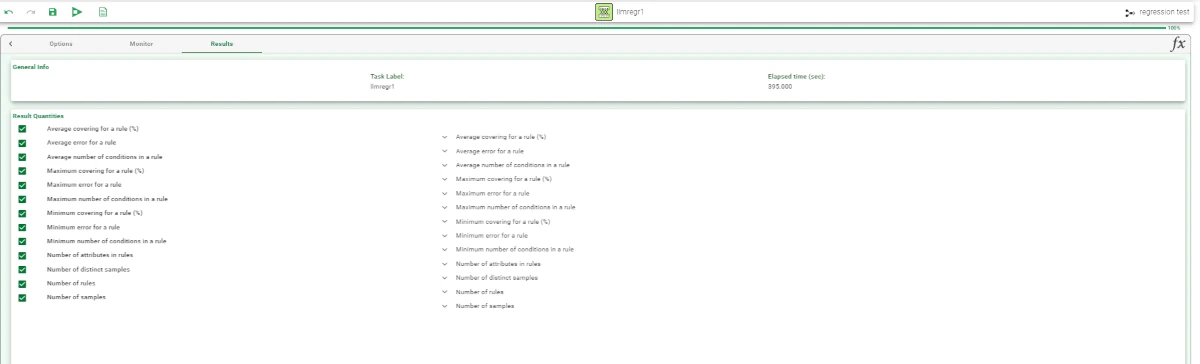Click the Result Quantities heading

pos(38,116)
